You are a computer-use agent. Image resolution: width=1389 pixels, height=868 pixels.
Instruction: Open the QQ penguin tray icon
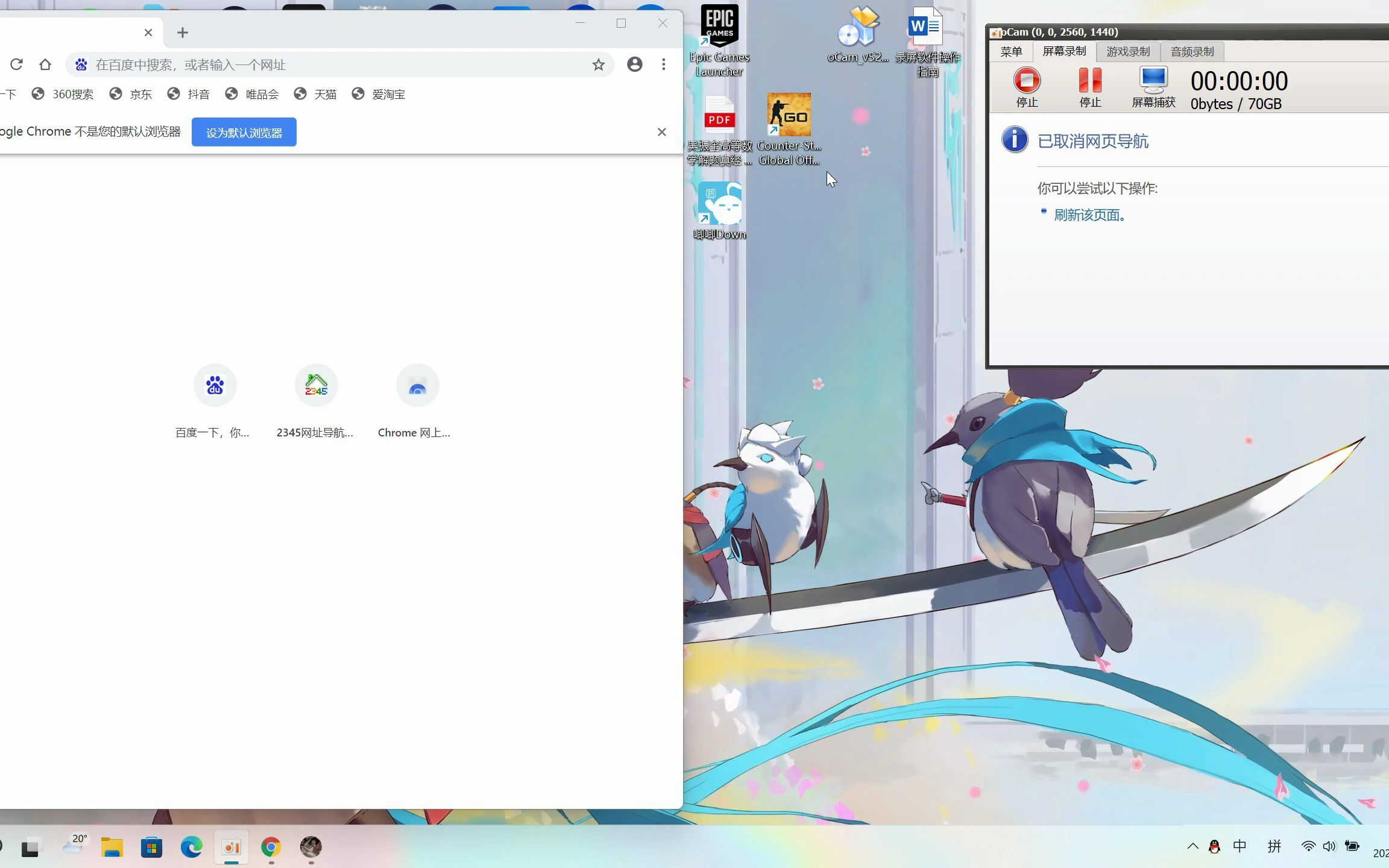tap(1214, 847)
